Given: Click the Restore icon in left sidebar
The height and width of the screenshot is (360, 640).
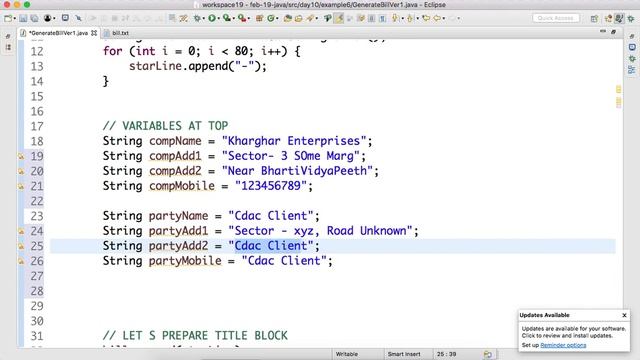Looking at the screenshot, I should tap(8, 36).
